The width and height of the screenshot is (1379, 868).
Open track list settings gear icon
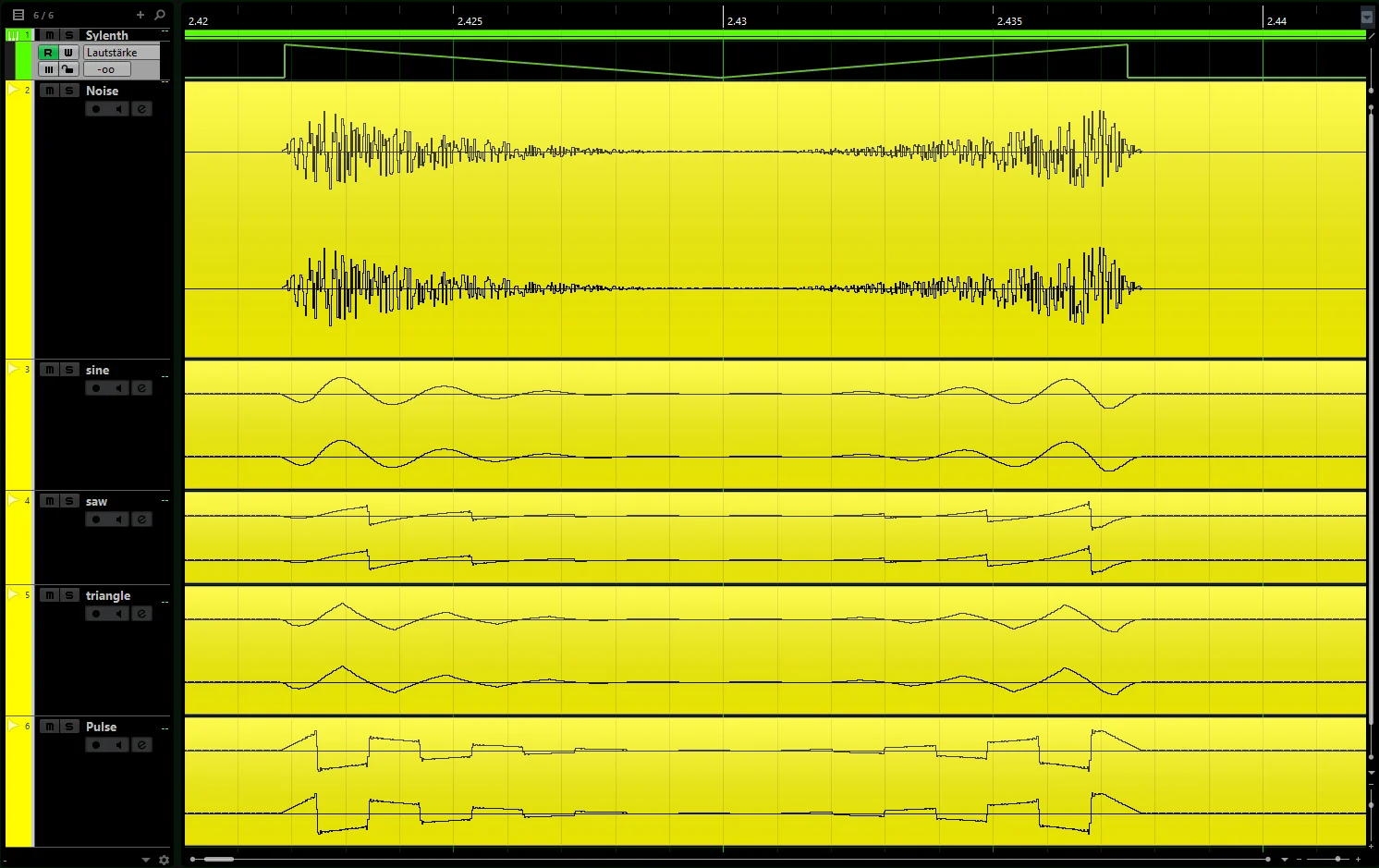coord(165,860)
